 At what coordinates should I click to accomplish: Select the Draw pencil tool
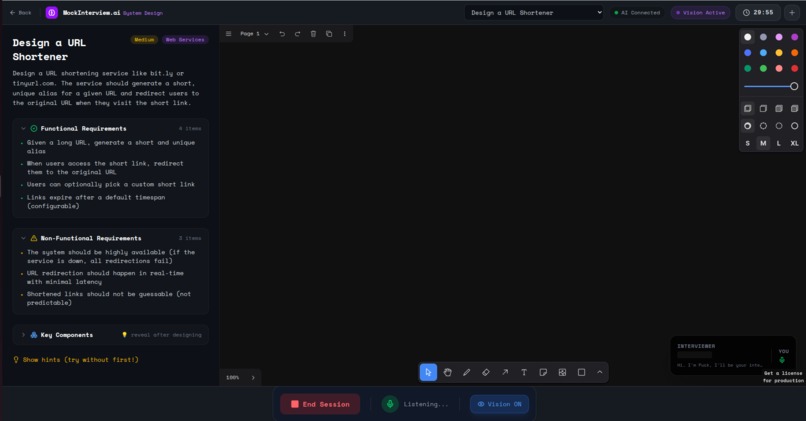[x=467, y=372]
